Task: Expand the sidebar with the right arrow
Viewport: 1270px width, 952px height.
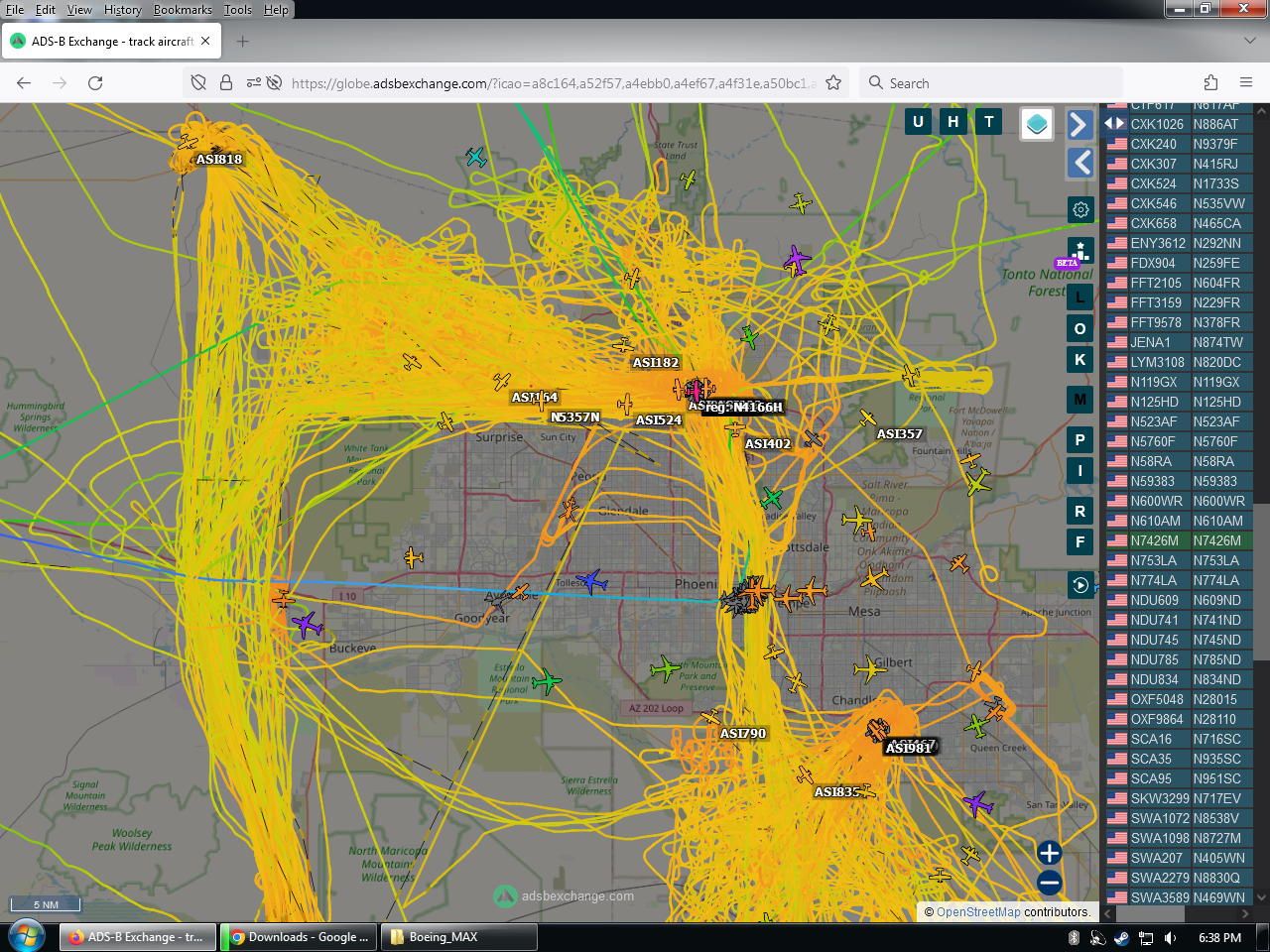Action: click(1080, 124)
